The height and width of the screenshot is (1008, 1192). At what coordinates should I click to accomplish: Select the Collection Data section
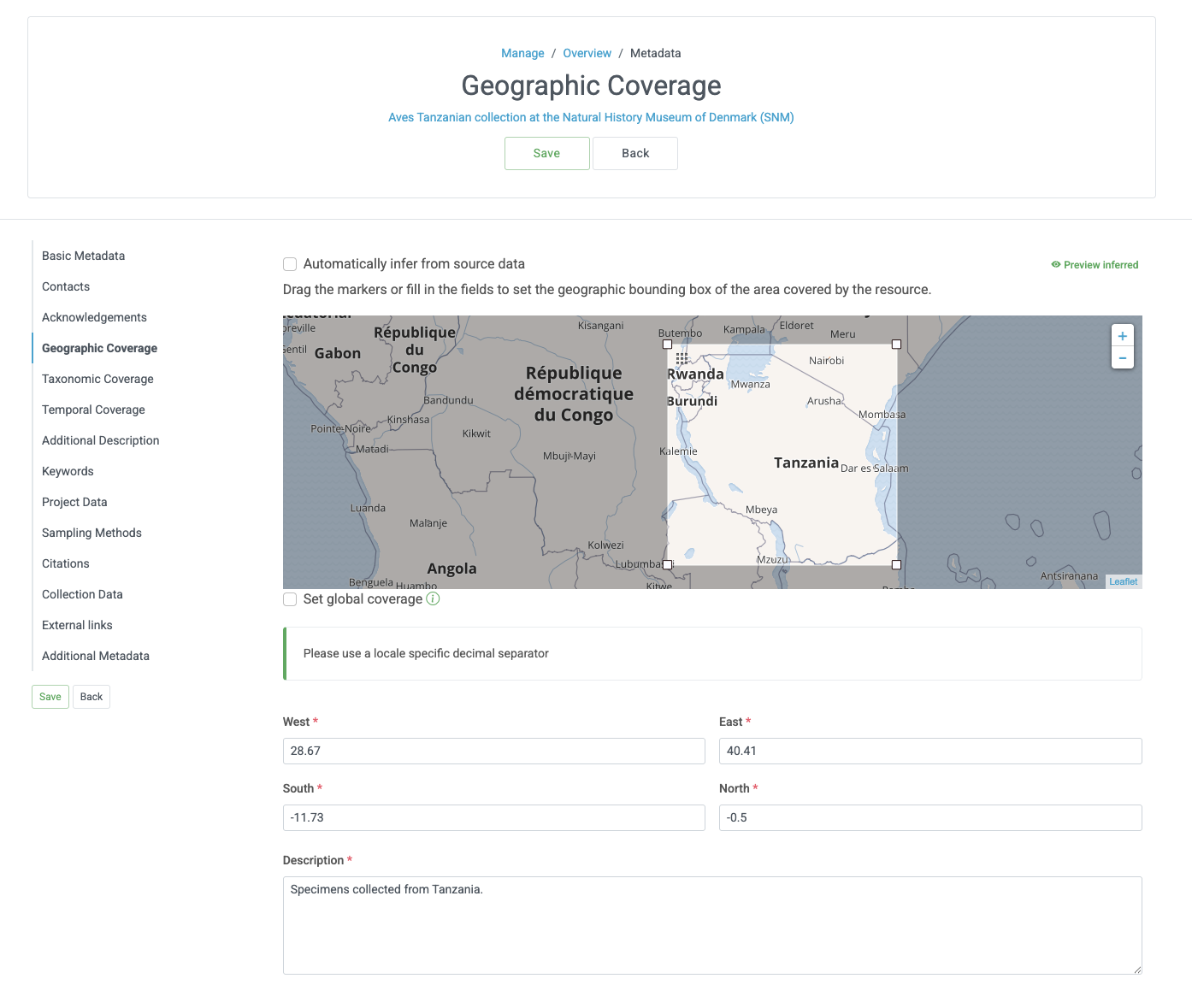(81, 594)
